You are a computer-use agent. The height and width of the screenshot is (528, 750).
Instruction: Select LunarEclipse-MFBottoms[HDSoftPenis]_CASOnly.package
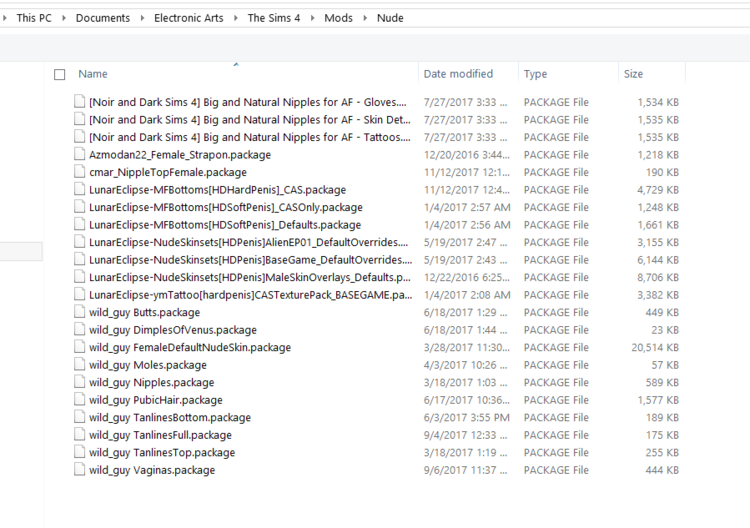[x=226, y=207]
